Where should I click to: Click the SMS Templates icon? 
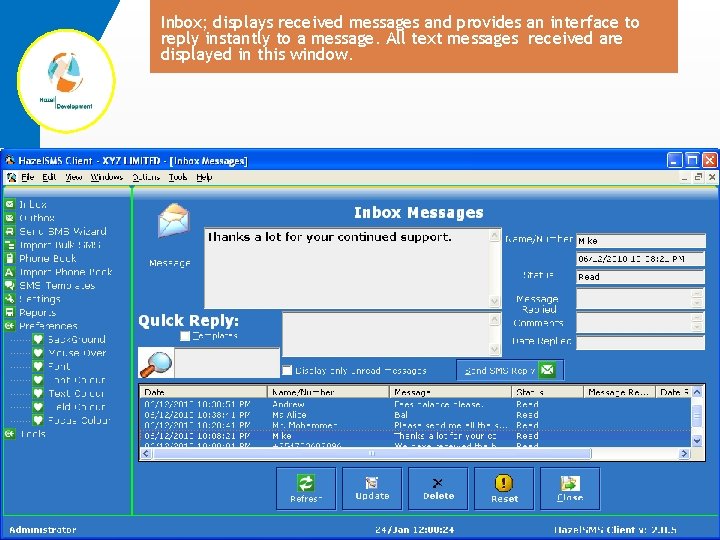(10, 285)
